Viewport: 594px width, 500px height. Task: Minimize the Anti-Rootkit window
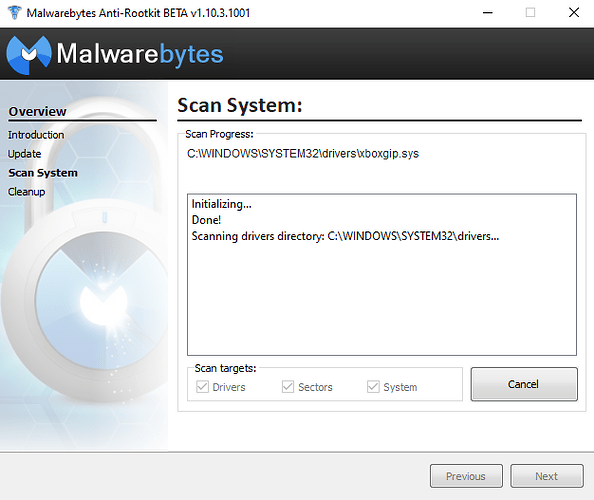coord(488,13)
